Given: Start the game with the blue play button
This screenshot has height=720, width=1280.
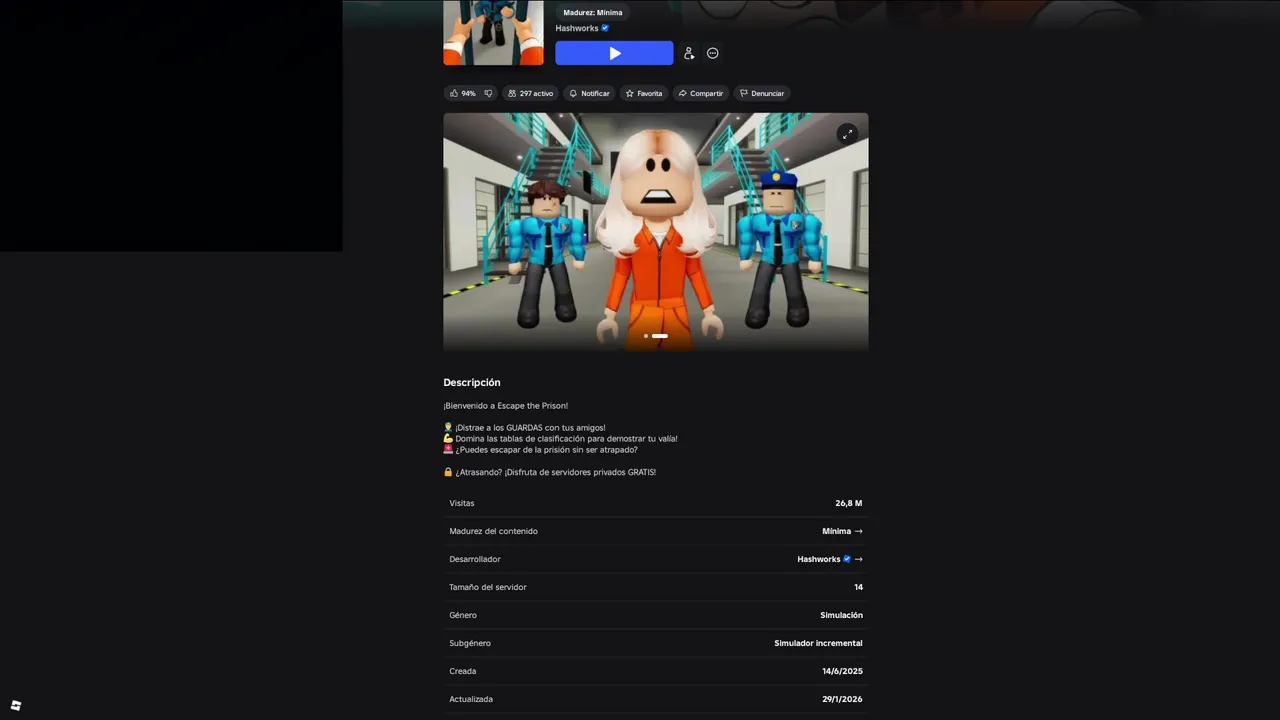Looking at the screenshot, I should 614,53.
